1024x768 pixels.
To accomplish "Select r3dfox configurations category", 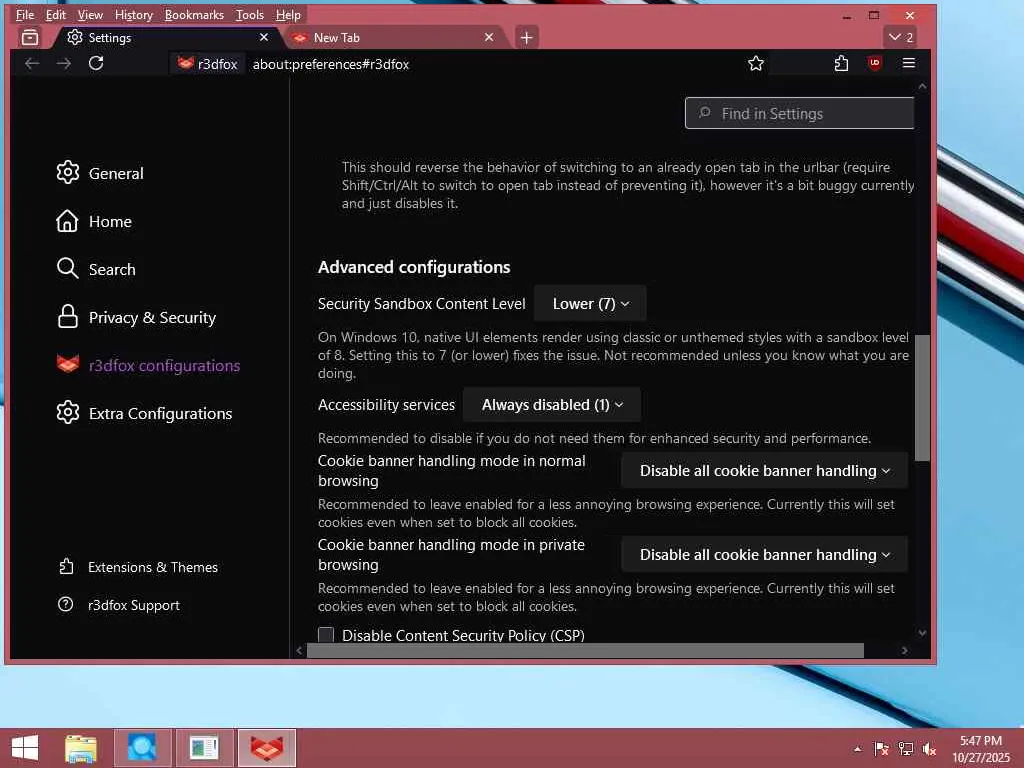I will point(148,366).
